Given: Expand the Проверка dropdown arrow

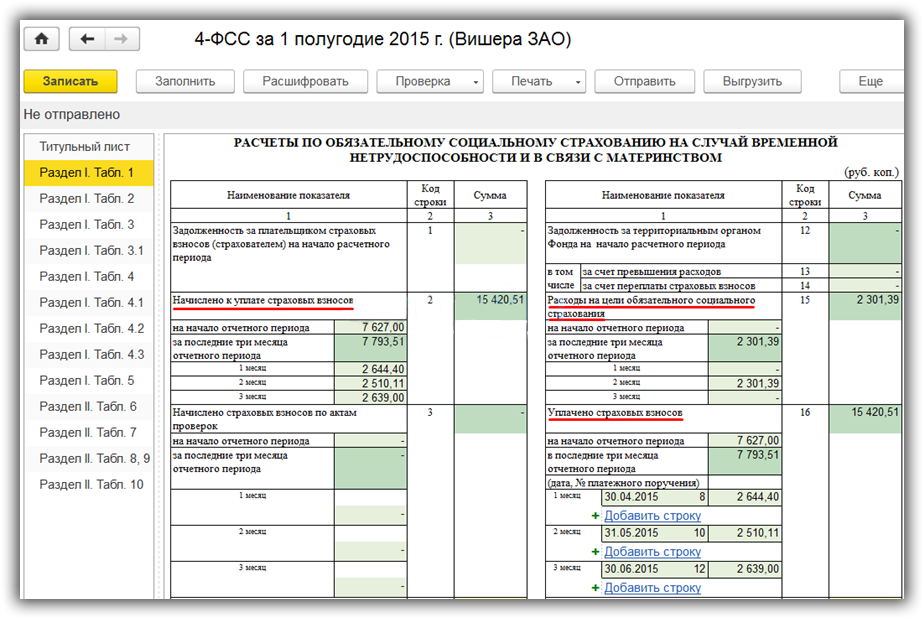Looking at the screenshot, I should click(x=477, y=82).
